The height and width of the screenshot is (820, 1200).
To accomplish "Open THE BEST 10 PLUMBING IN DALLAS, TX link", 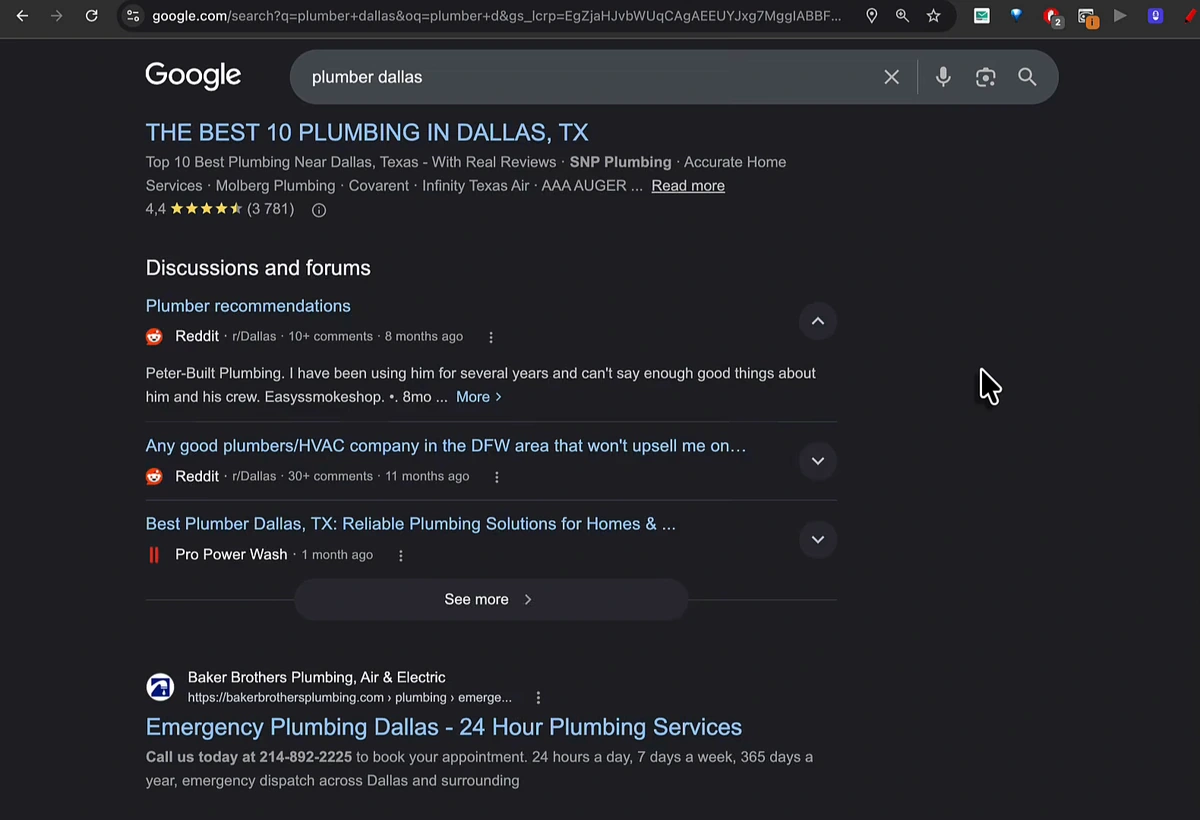I will pyautogui.click(x=367, y=132).
